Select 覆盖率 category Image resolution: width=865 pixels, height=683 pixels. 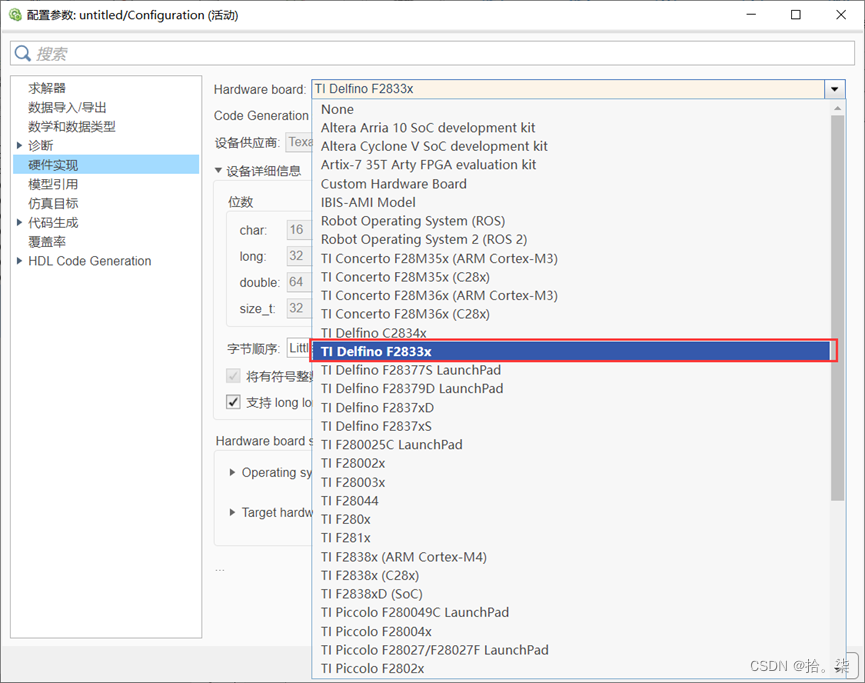pos(47,242)
